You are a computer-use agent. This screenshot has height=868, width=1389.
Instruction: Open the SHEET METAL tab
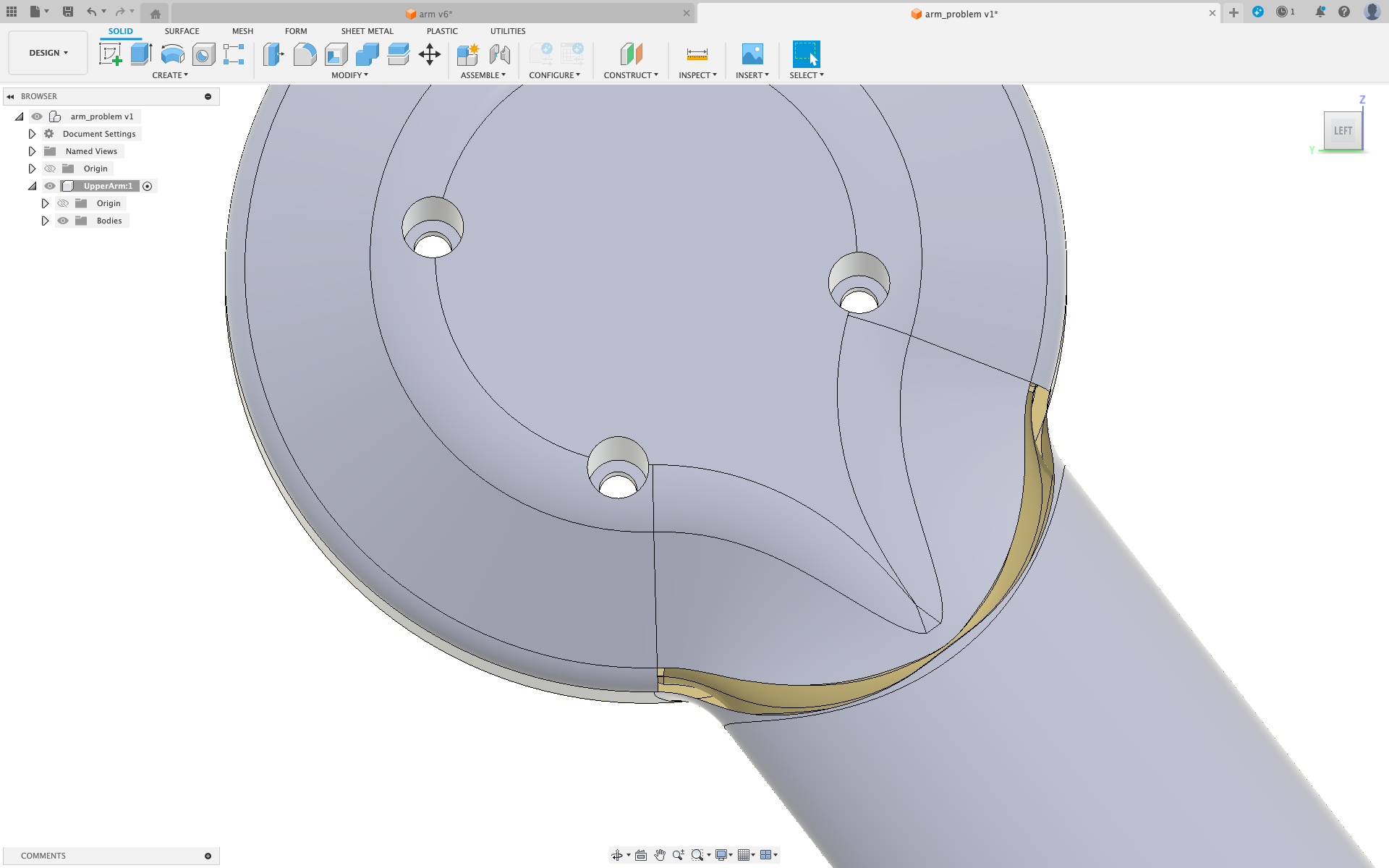pyautogui.click(x=367, y=31)
